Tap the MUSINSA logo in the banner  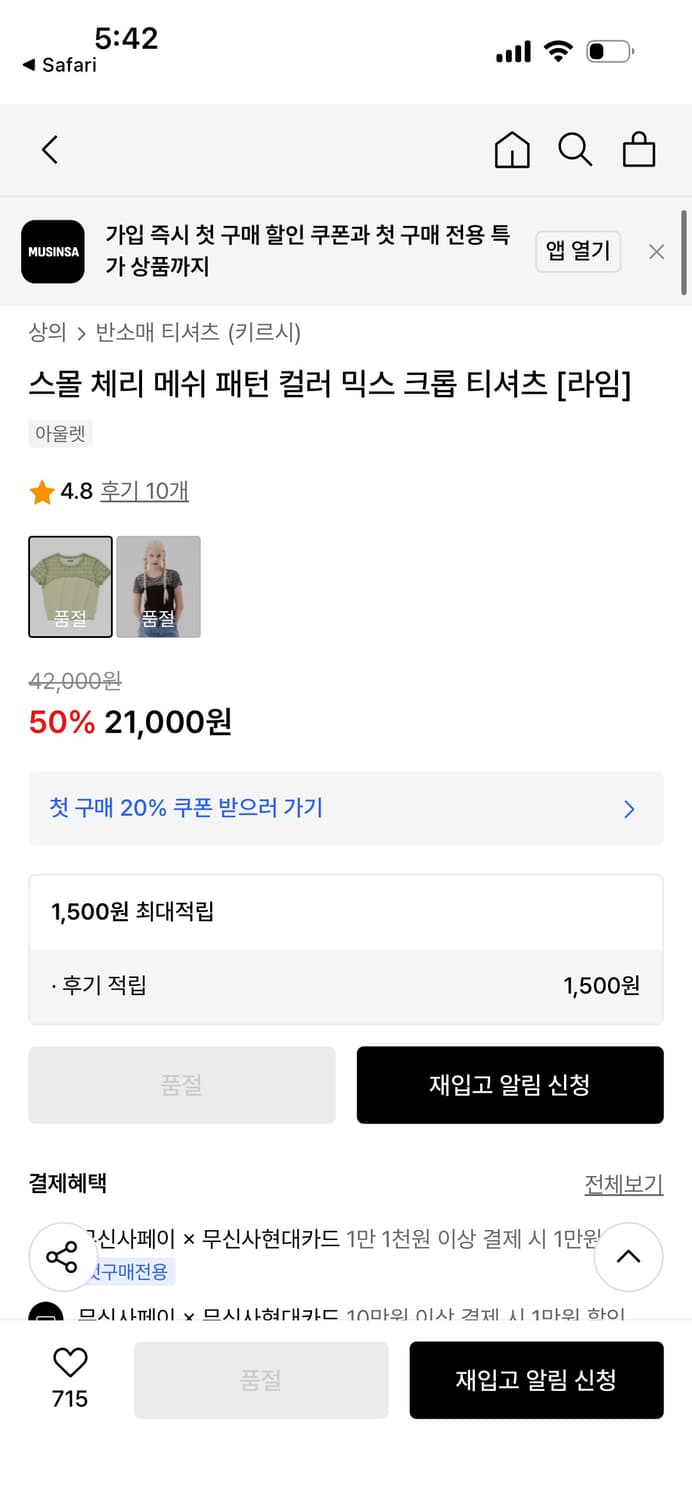coord(52,252)
